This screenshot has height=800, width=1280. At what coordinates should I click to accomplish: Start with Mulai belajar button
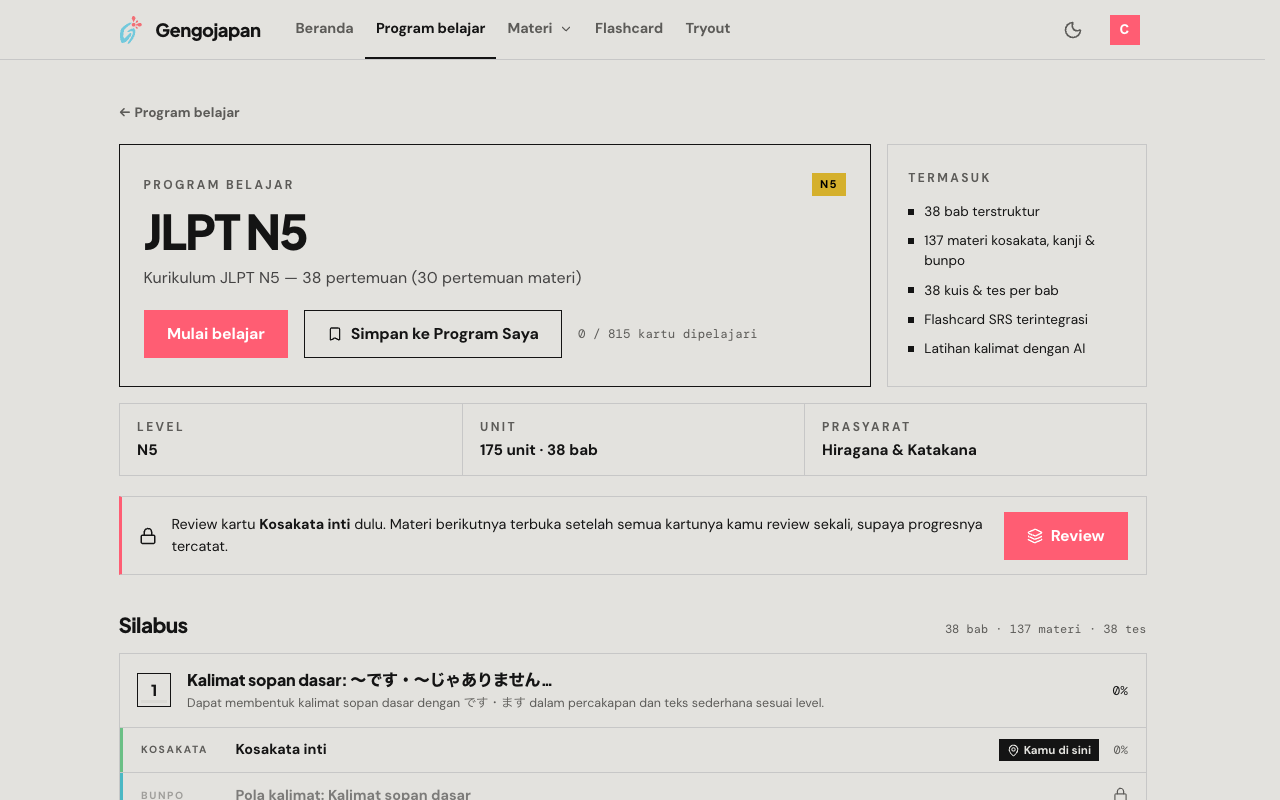pos(216,334)
